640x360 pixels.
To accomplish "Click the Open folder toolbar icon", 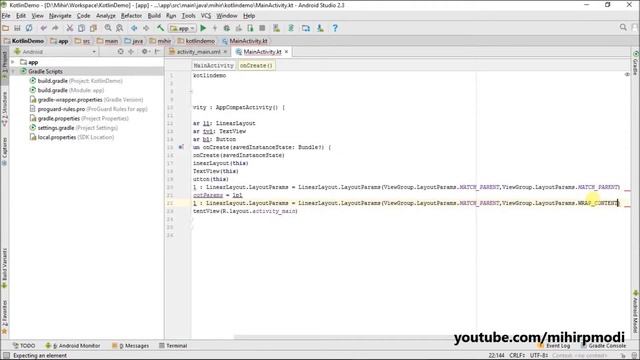I will 6,28.
